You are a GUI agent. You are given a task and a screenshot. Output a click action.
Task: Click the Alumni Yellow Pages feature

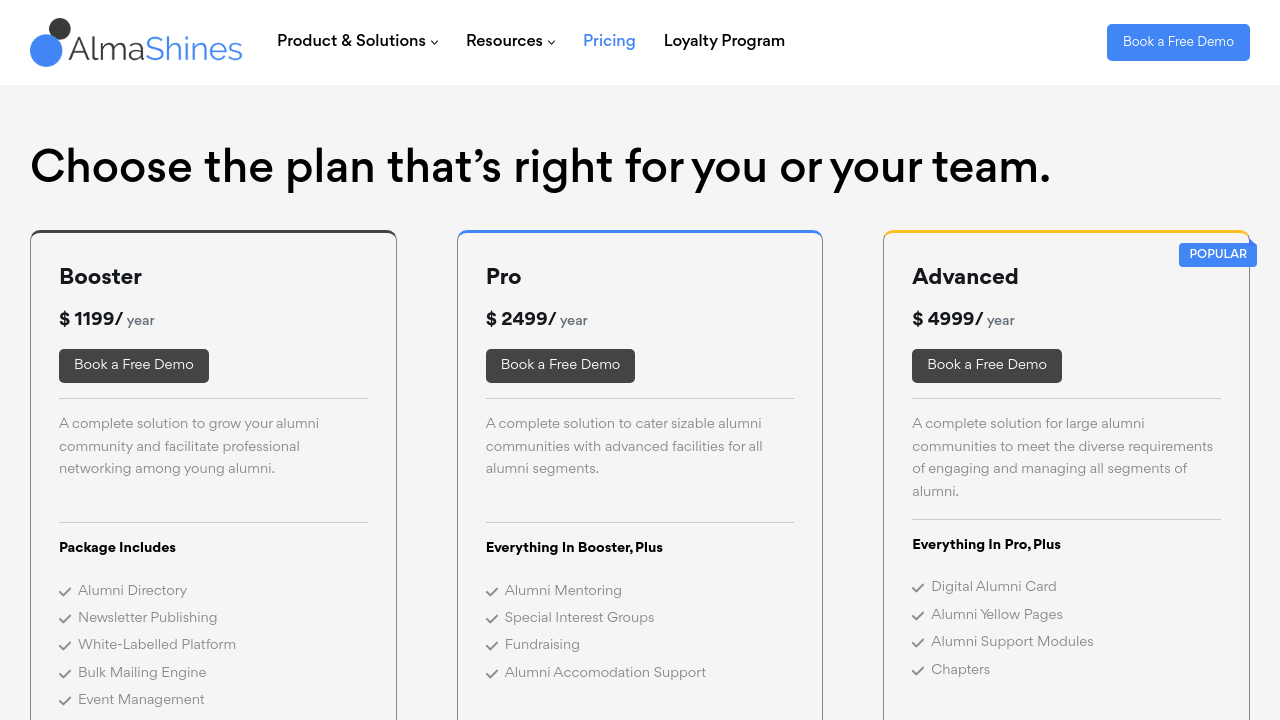(996, 615)
